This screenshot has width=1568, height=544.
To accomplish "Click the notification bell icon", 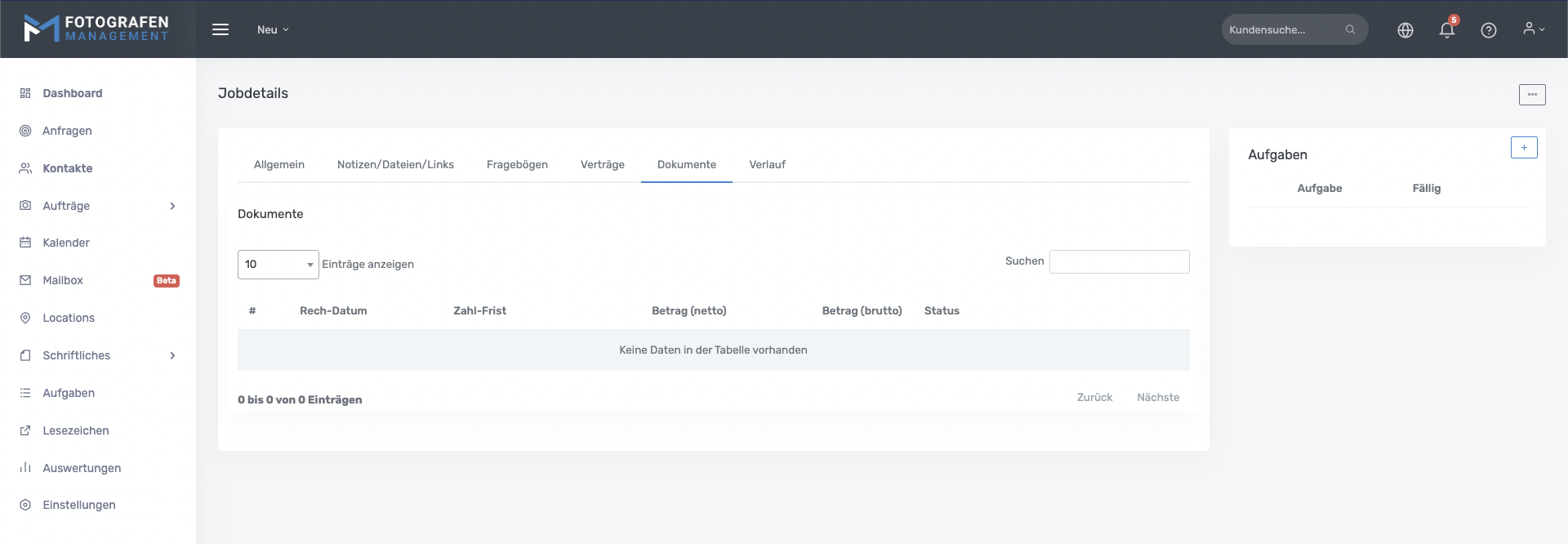I will (x=1446, y=30).
